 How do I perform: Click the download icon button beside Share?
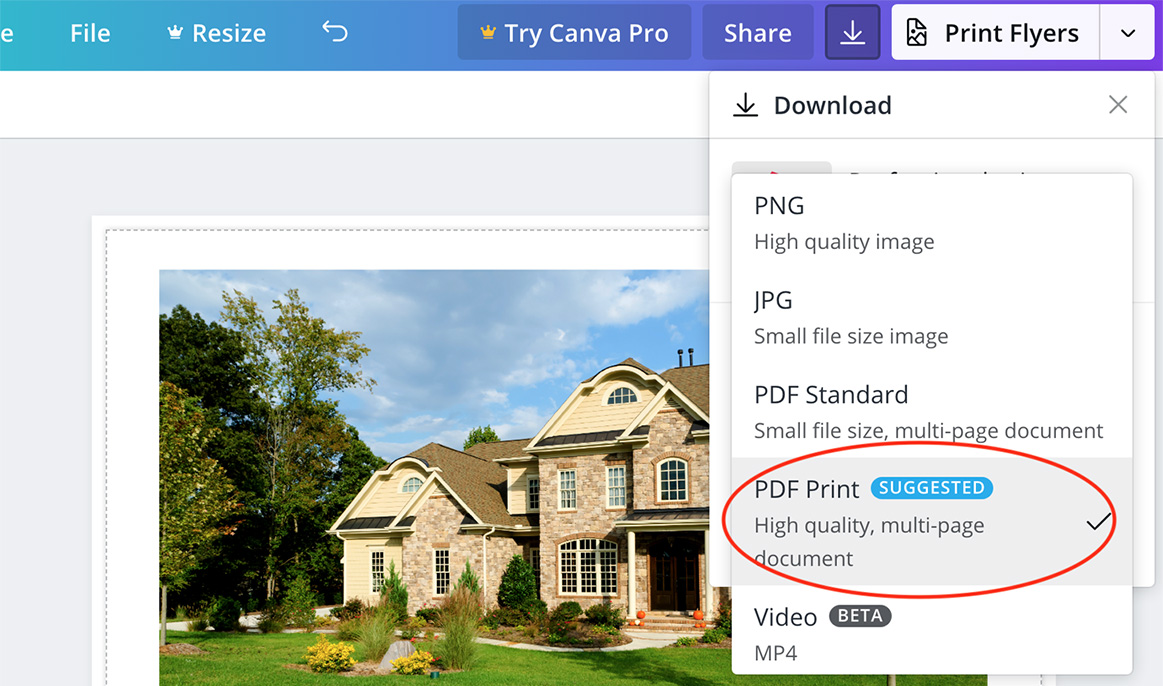(x=852, y=32)
